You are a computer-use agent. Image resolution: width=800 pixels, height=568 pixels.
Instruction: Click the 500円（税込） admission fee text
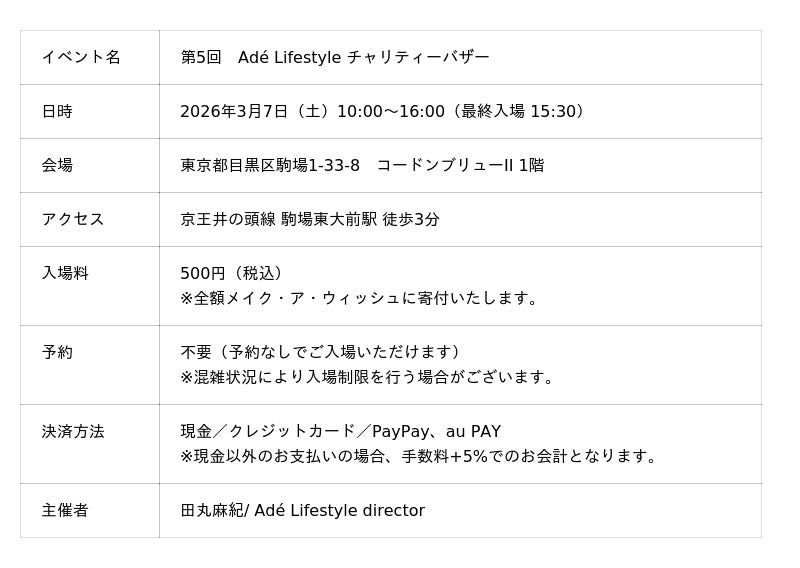[x=232, y=273]
